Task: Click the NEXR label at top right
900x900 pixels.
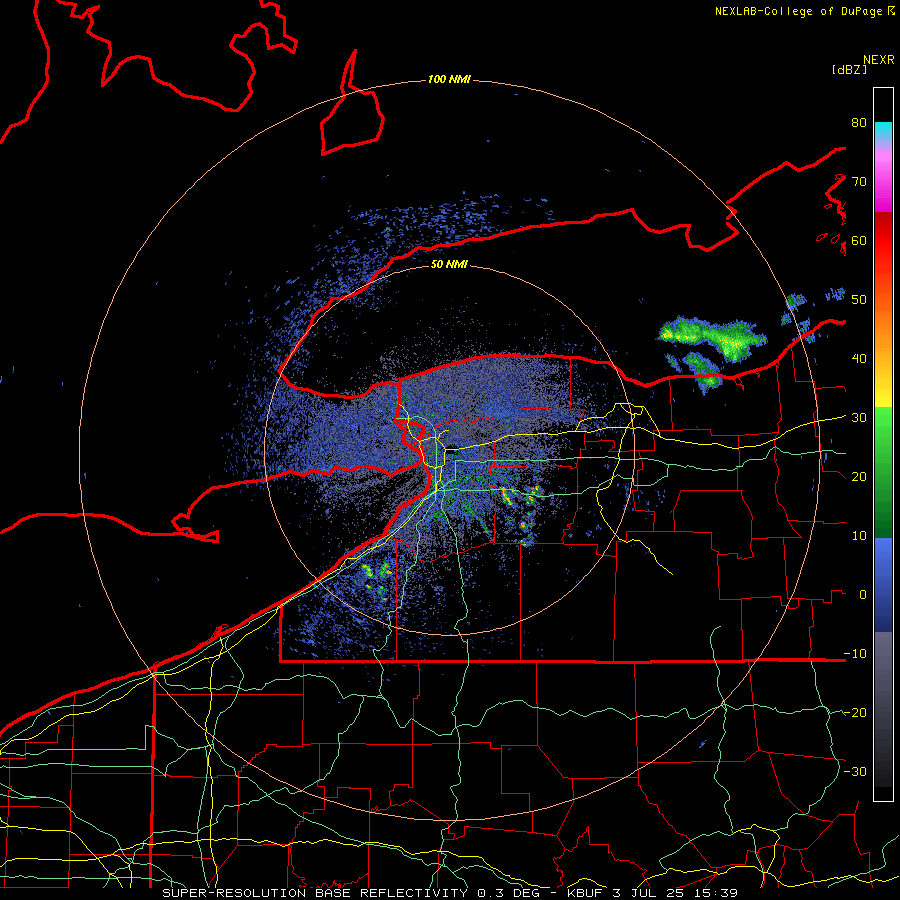Action: (879, 60)
